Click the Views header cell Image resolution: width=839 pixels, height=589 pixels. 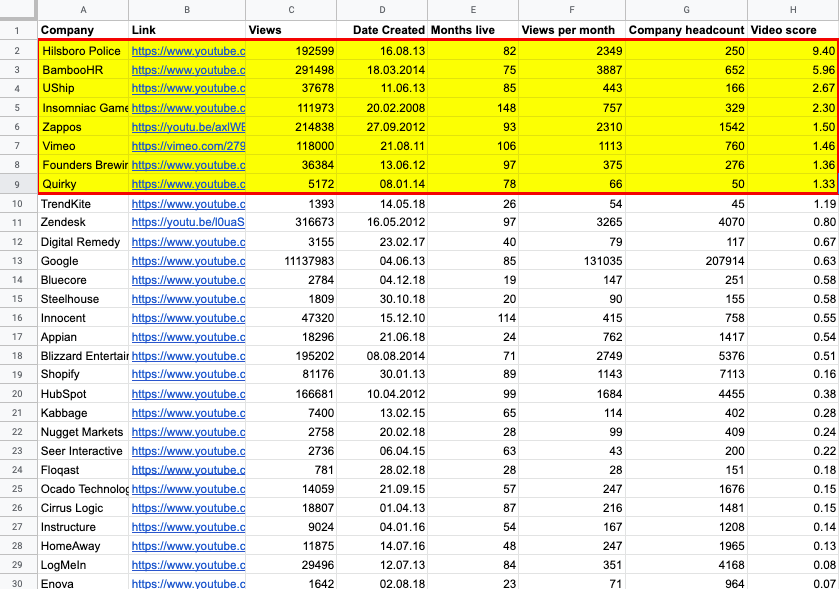(291, 30)
